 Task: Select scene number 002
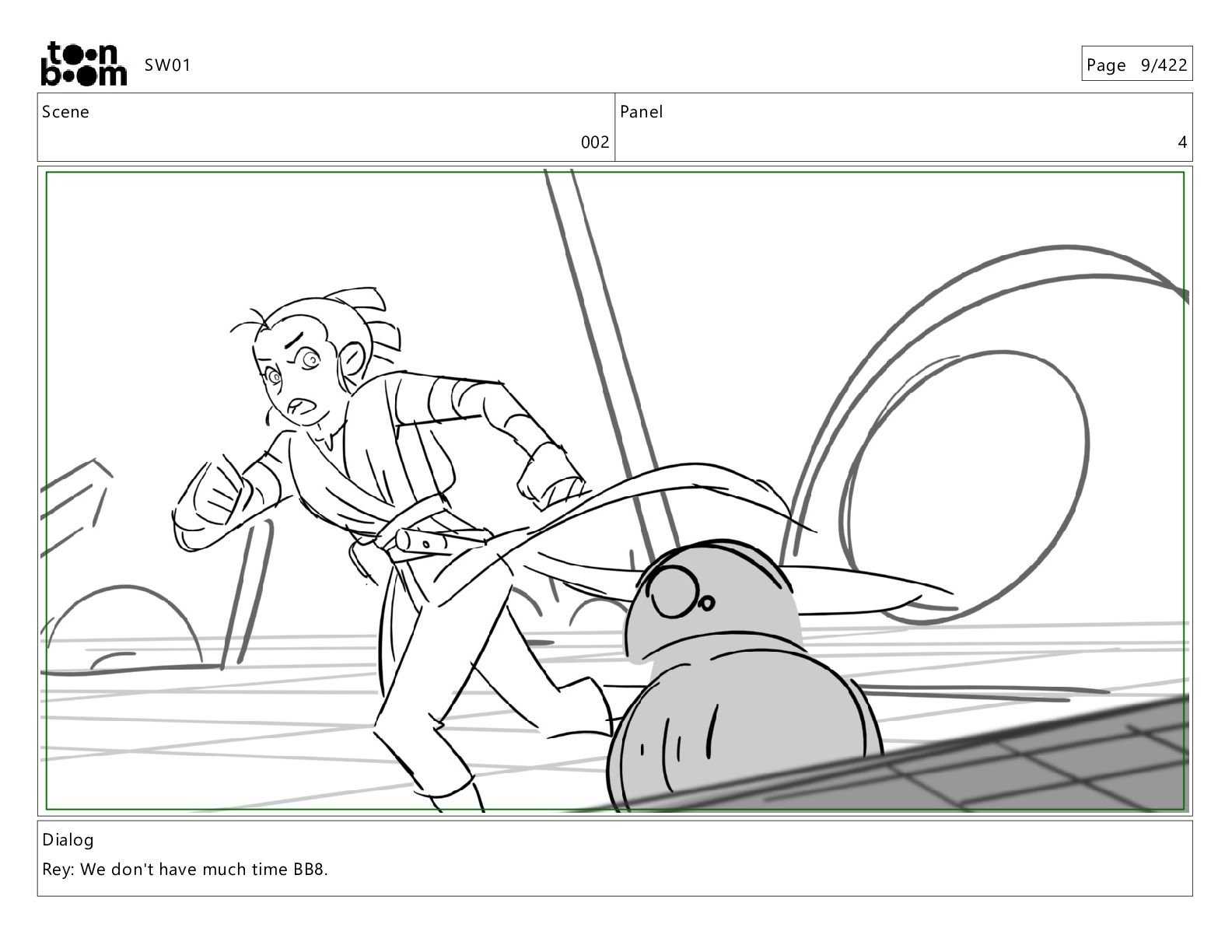tap(595, 142)
